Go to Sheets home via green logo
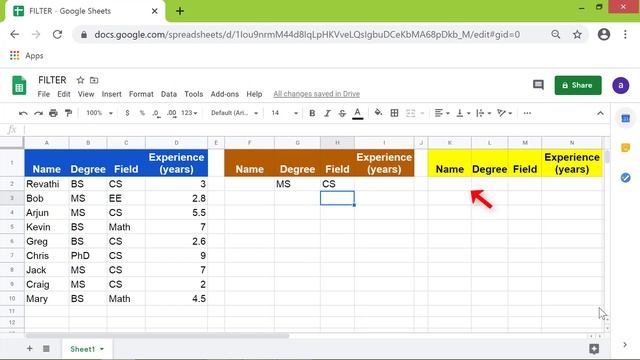 point(19,85)
